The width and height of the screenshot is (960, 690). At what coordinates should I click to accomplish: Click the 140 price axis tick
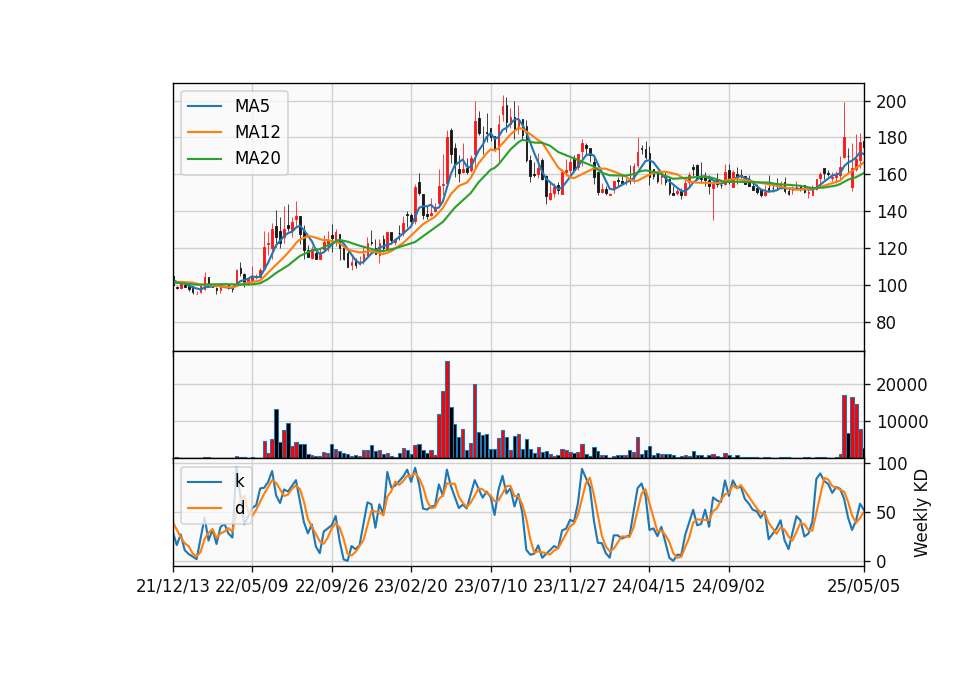point(891,212)
